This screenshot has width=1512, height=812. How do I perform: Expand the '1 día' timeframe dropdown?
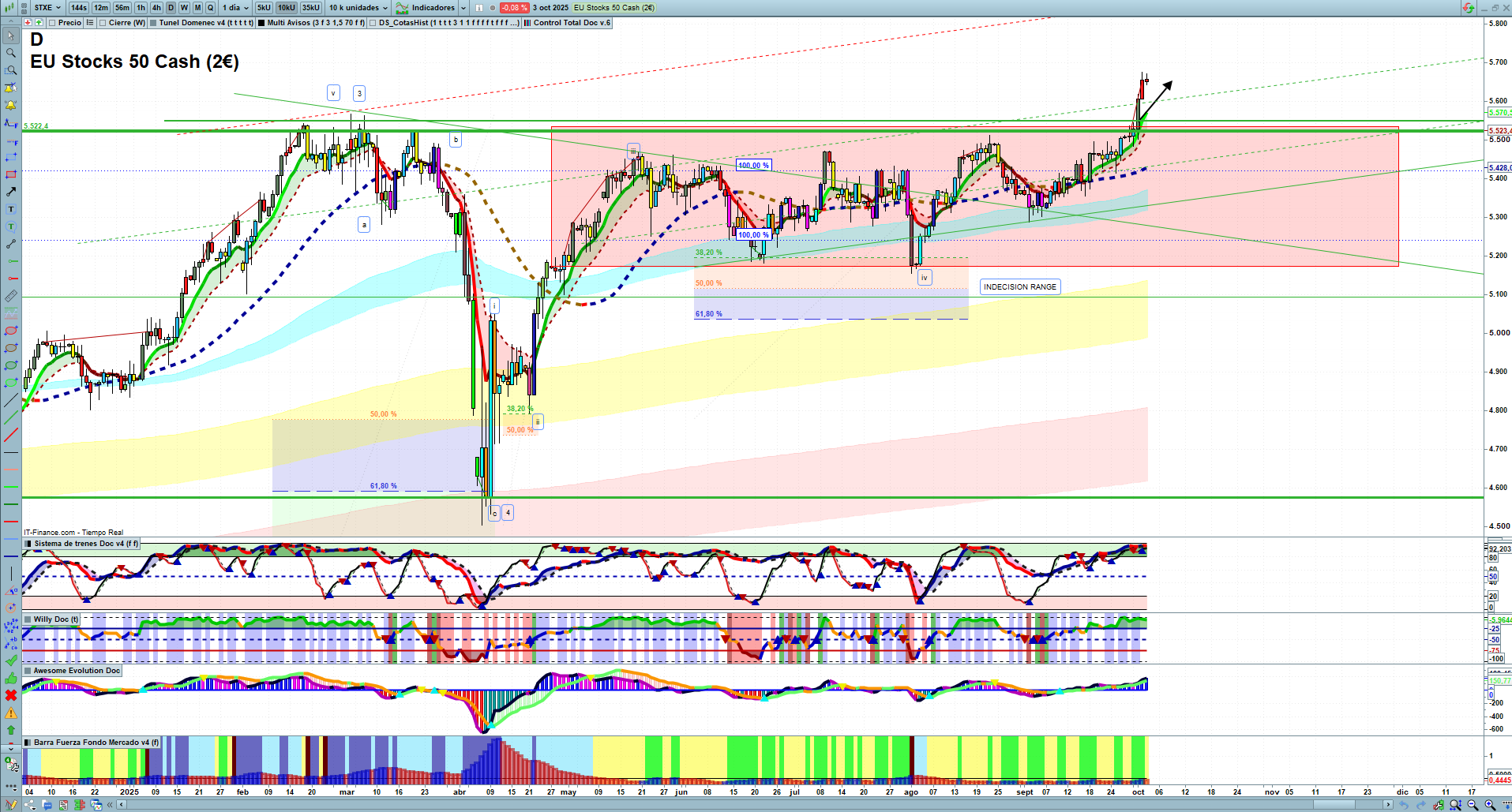(234, 8)
